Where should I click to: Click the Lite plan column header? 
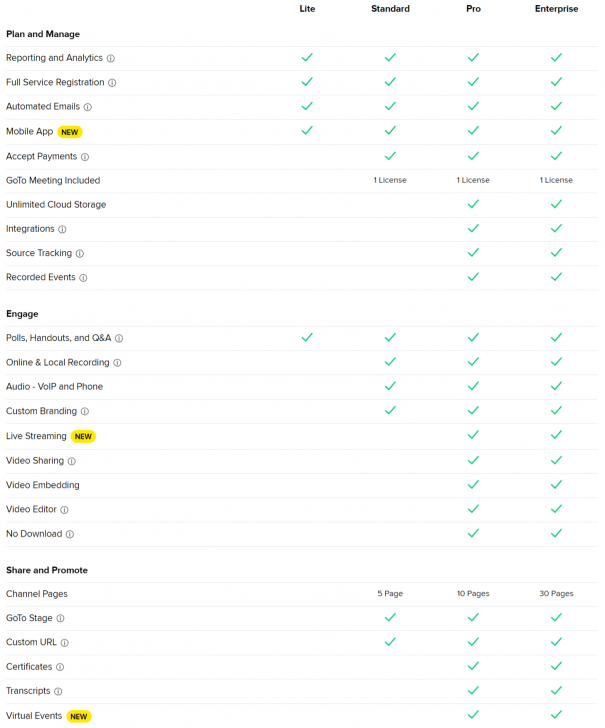coord(307,9)
